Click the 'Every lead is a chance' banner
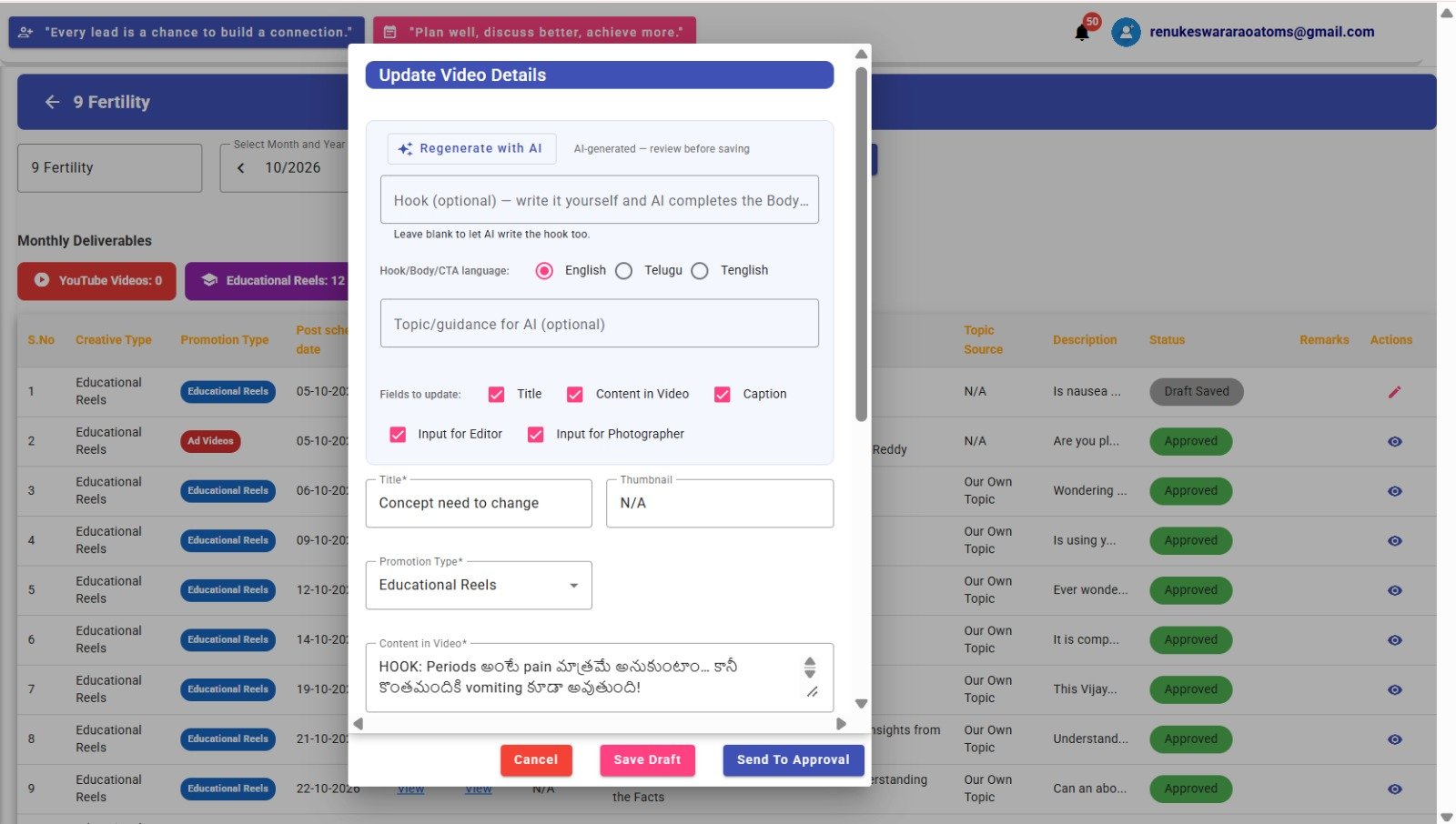Screen dimensions: 1456x824 [187, 33]
